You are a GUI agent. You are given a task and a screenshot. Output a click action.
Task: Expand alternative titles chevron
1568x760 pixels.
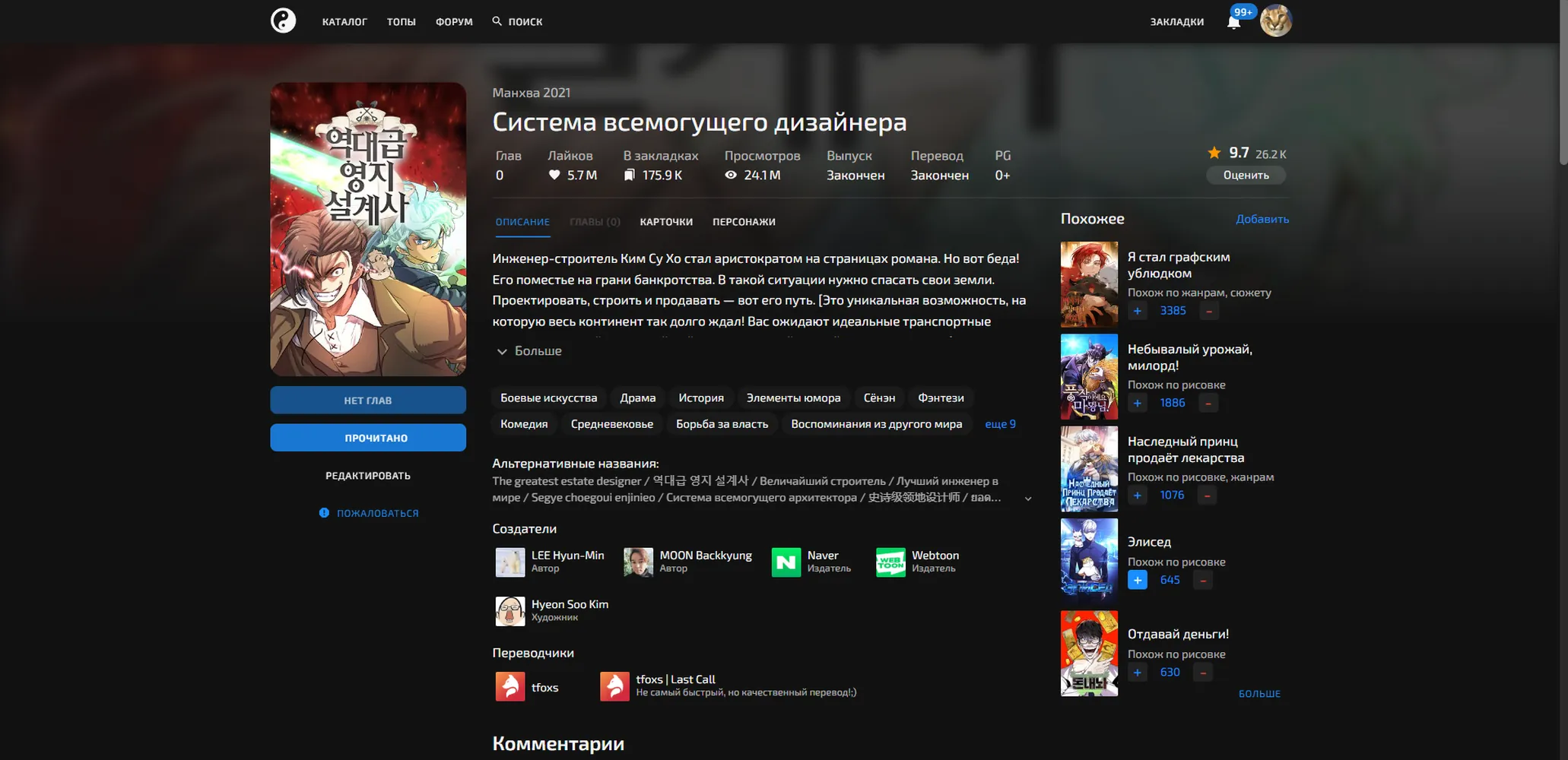(x=1028, y=499)
